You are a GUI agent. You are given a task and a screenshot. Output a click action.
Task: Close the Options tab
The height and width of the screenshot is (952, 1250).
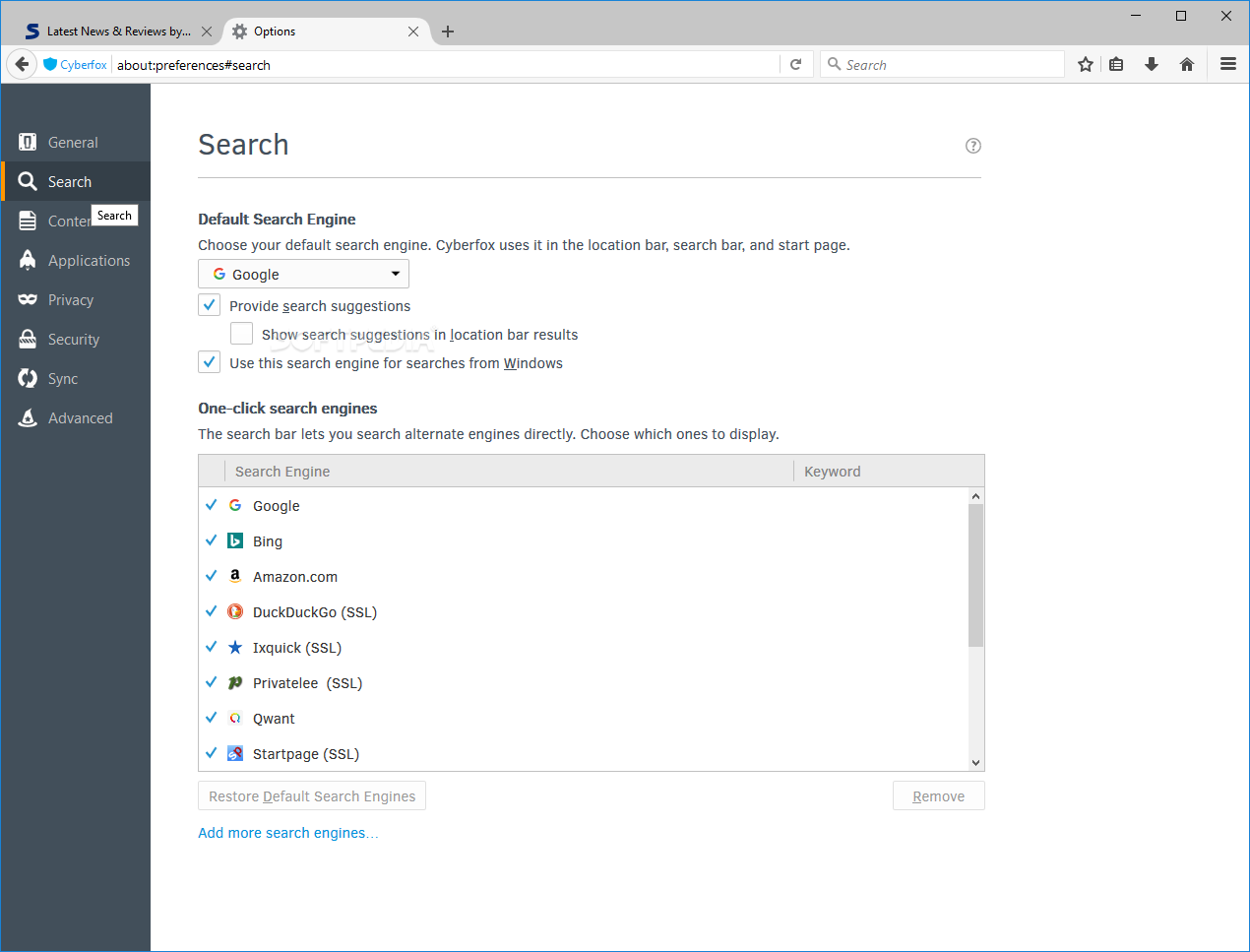(413, 32)
